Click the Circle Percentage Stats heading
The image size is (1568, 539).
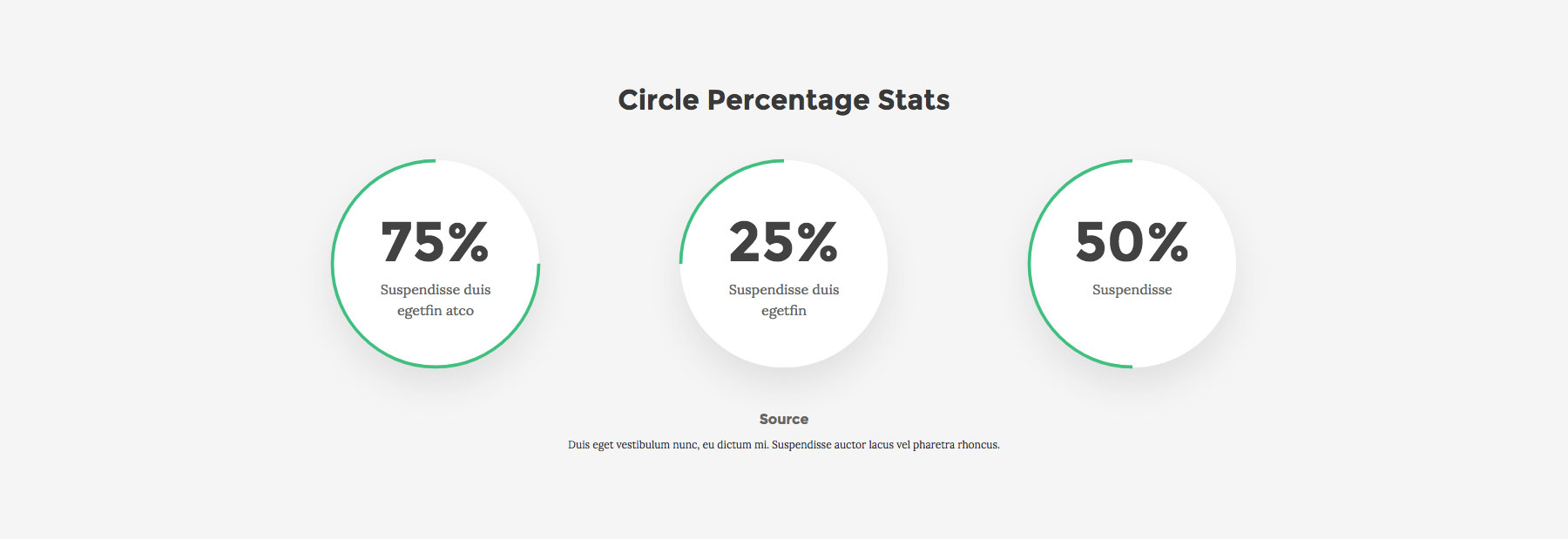click(783, 100)
